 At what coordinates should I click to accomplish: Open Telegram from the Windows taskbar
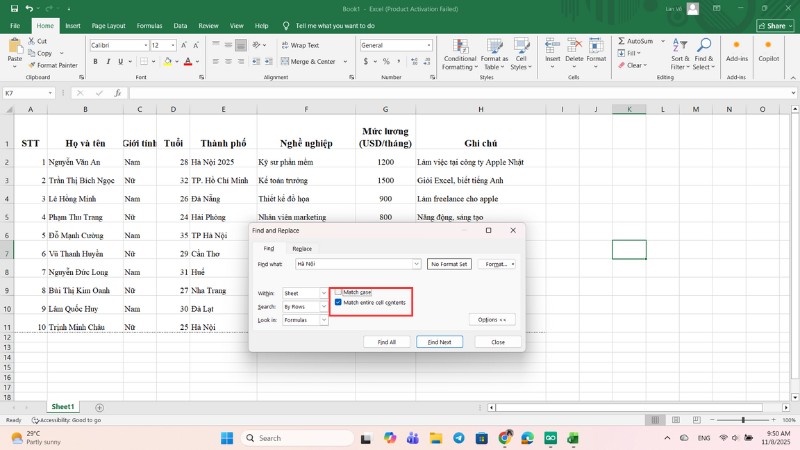tap(458, 438)
